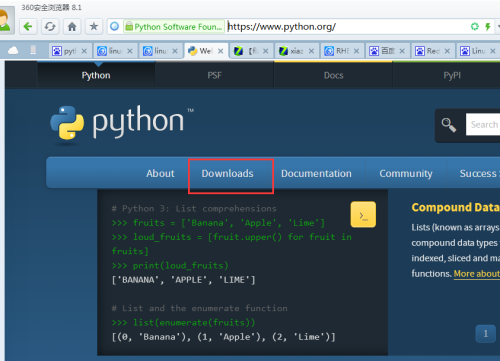
Task: Focus the site Search input field
Action: pyautogui.click(x=483, y=124)
